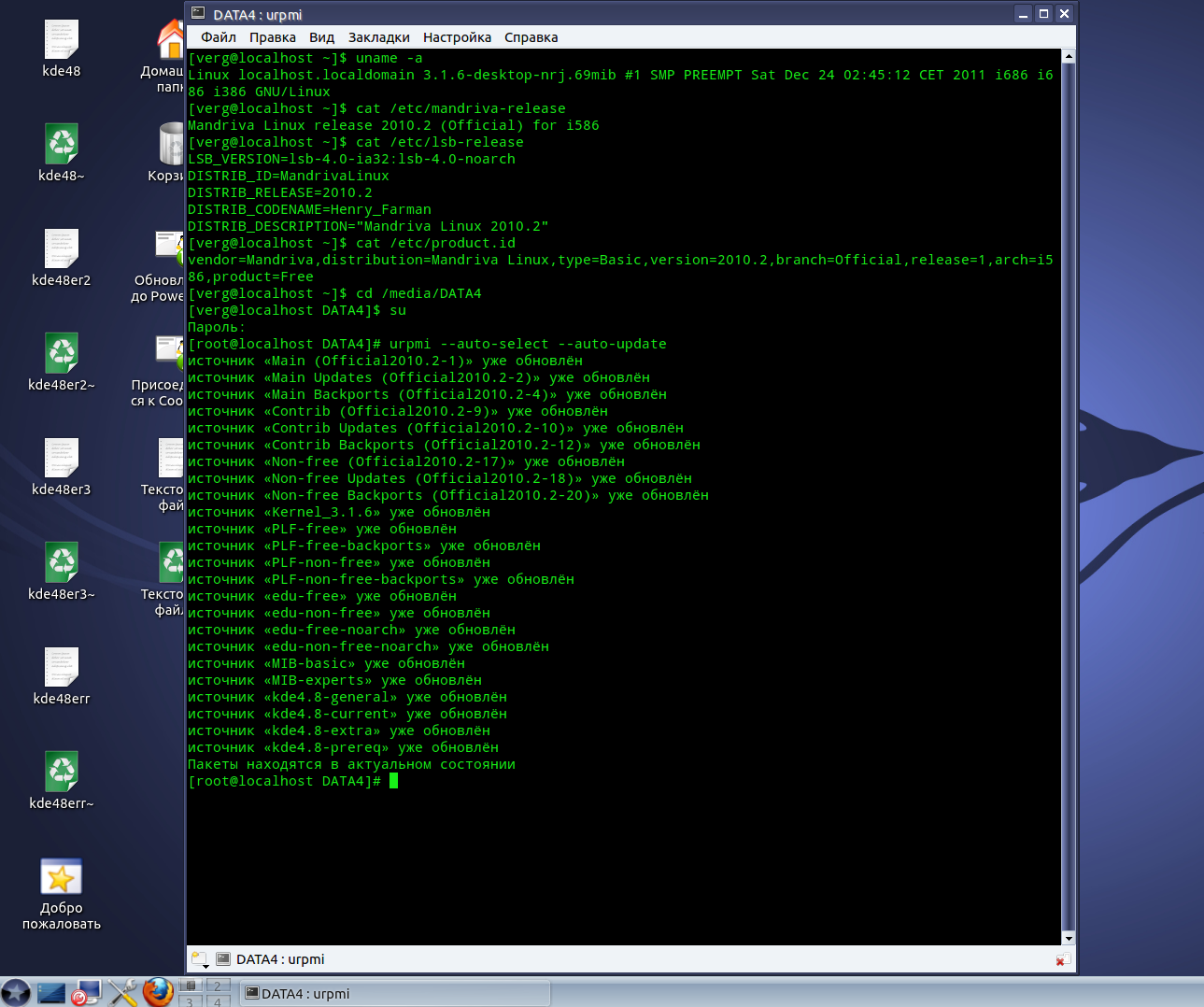Open the Mandriva star application launcher
Viewport: 1204px width, 1007px height.
click(x=16, y=992)
